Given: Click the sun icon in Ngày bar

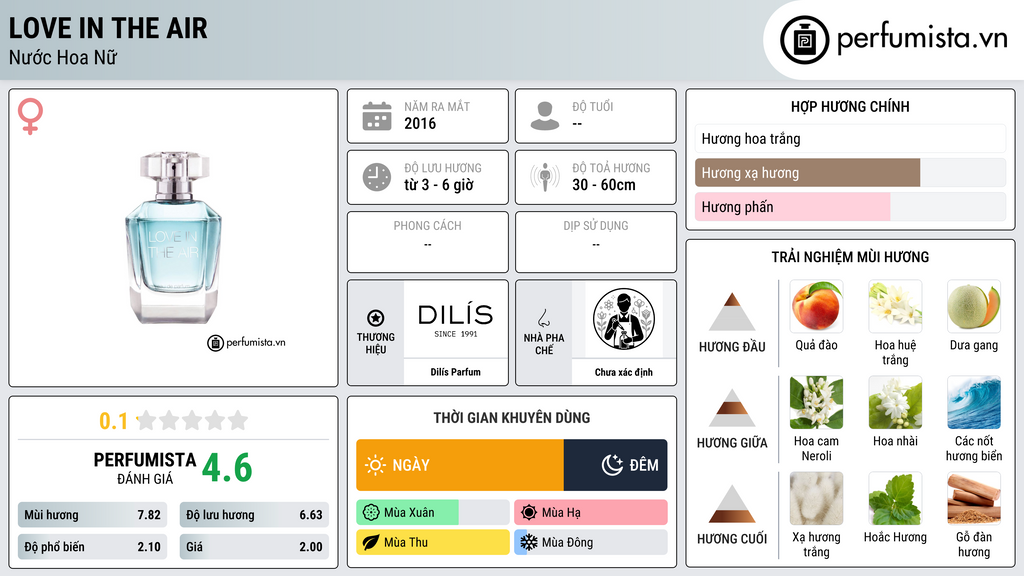Looking at the screenshot, I should point(376,465).
